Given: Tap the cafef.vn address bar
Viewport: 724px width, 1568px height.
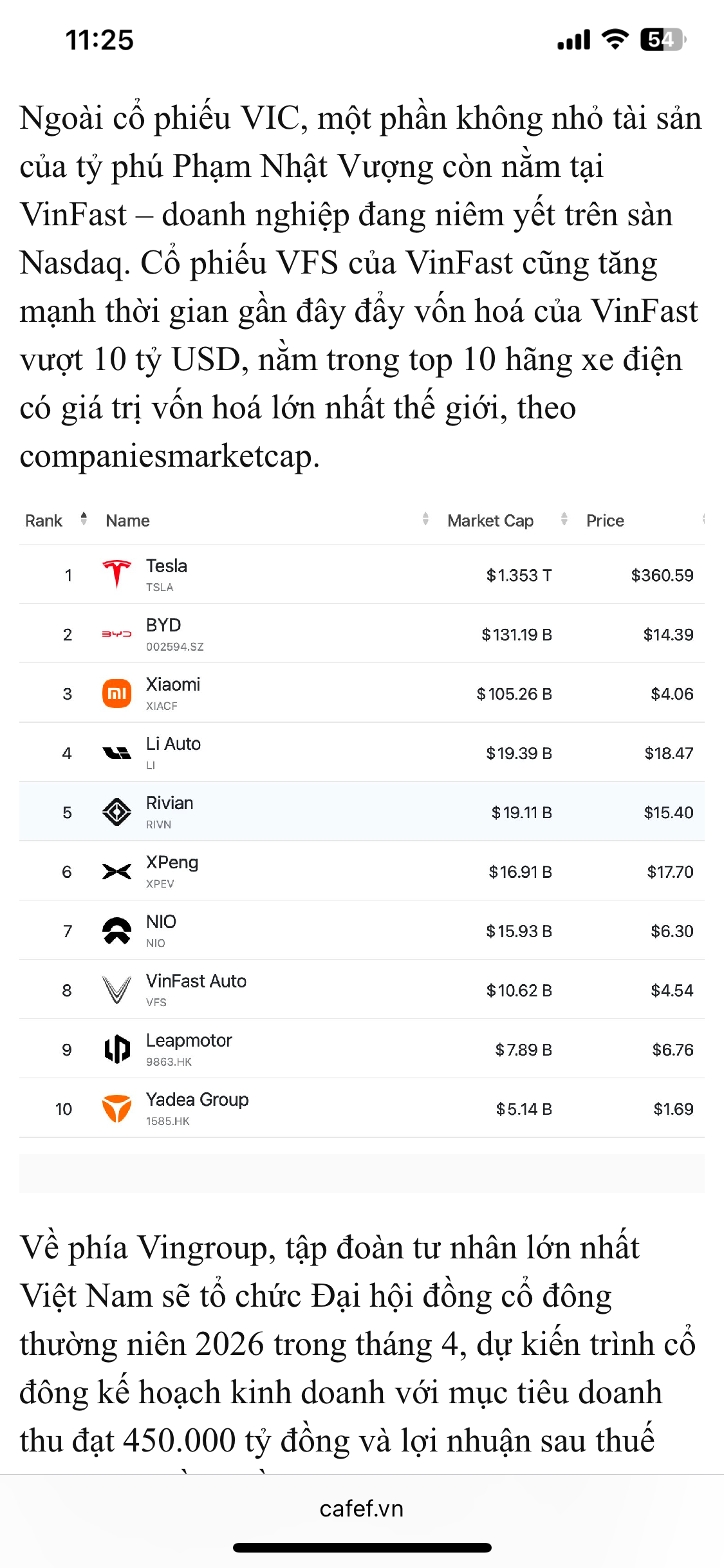Looking at the screenshot, I should [362, 1508].
